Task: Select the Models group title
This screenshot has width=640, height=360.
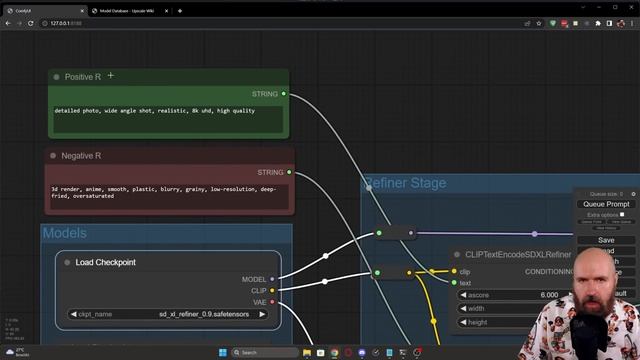Action: tap(64, 233)
